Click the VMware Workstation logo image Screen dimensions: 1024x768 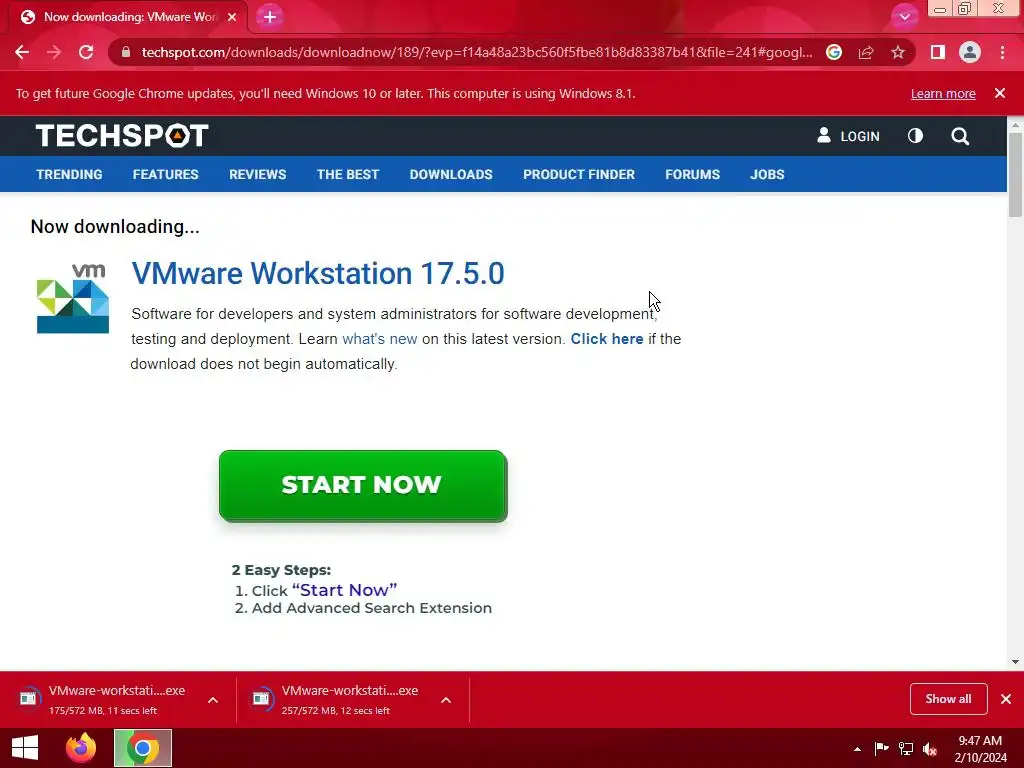point(72,298)
